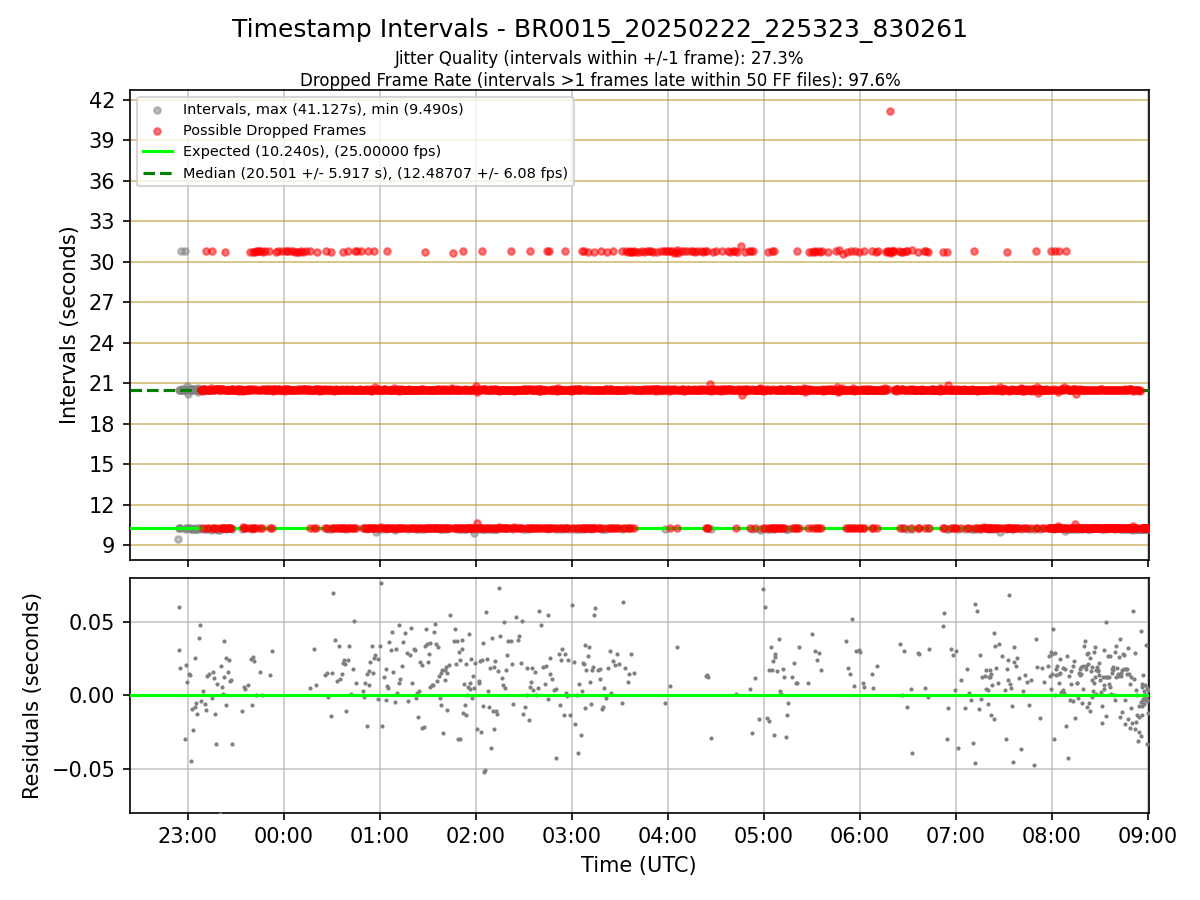Image resolution: width=1200 pixels, height=900 pixels.
Task: Click the y-axis tick label '24'
Action: [103, 343]
